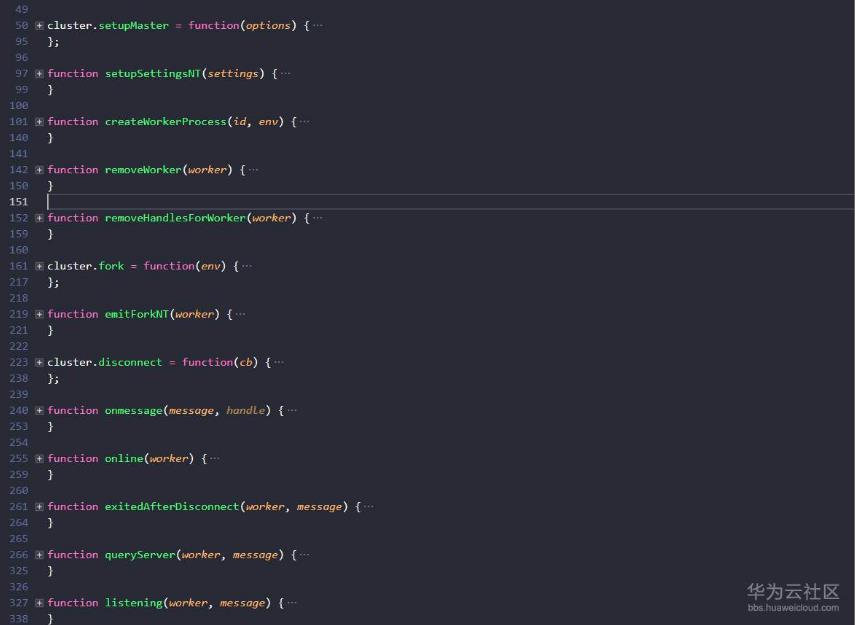Image resolution: width=855 pixels, height=625 pixels.
Task: Click line number 161 in the gutter
Action: coord(19,266)
